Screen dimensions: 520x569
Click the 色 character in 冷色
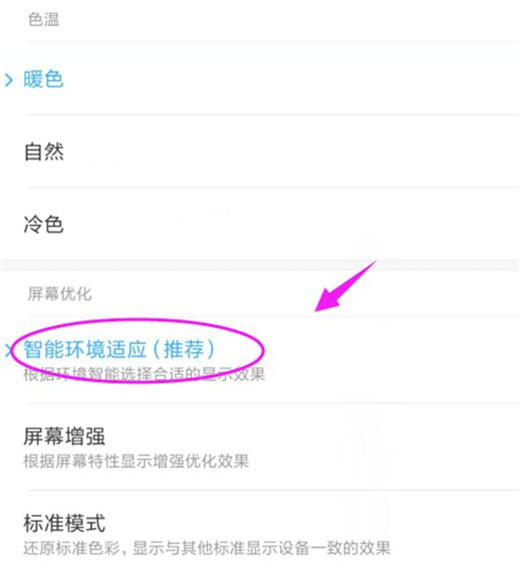54,224
